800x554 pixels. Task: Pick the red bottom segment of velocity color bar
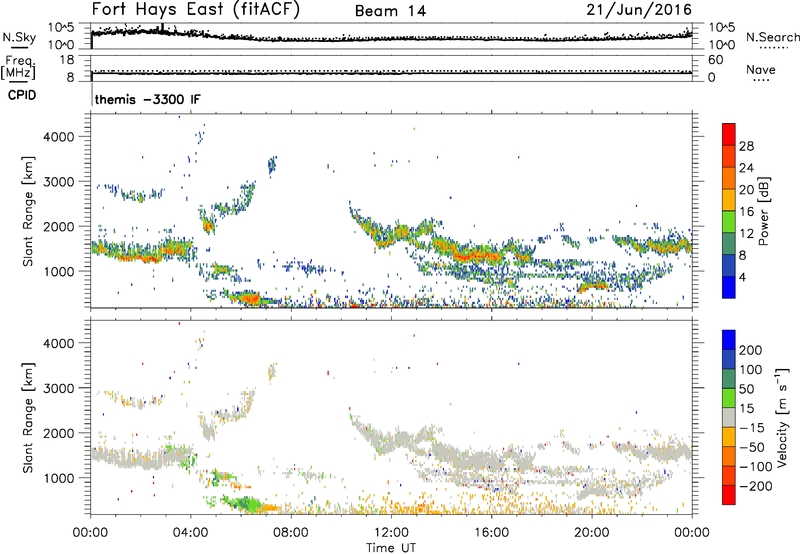click(729, 495)
